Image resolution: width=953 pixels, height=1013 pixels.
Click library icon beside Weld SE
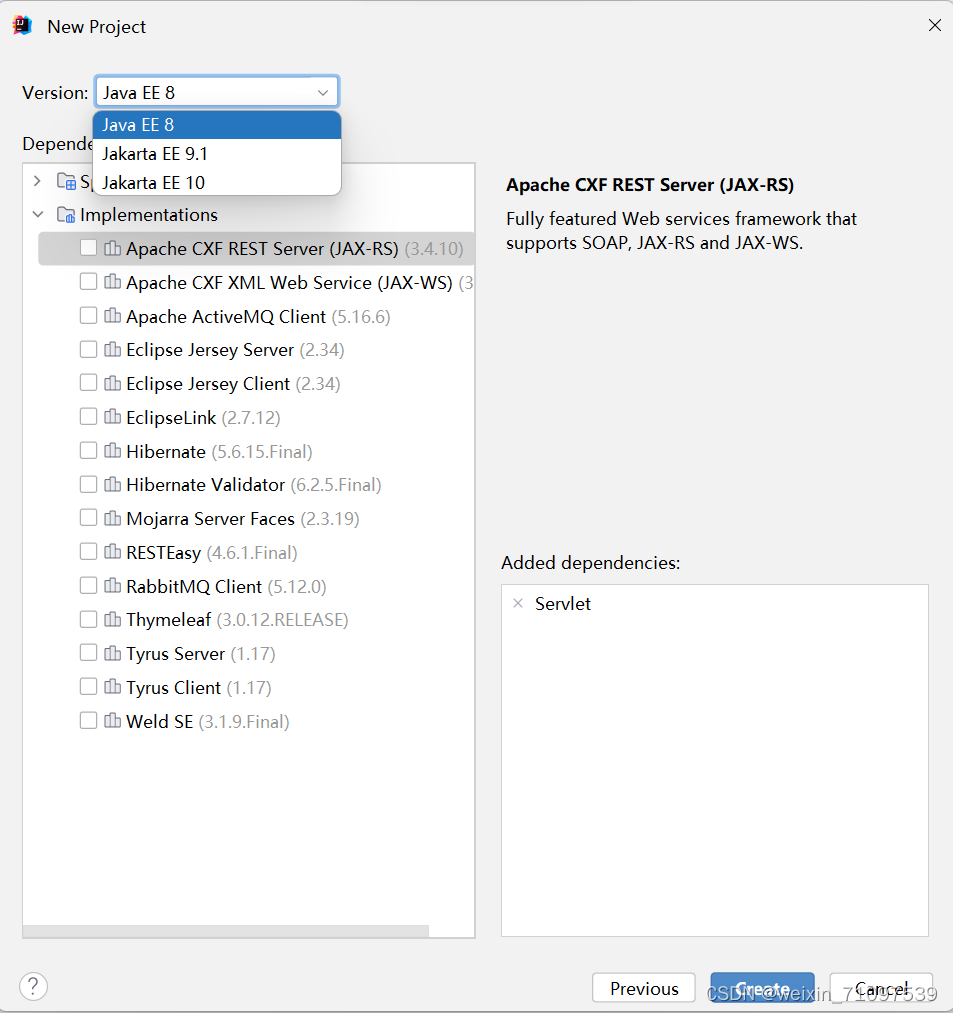coord(112,720)
